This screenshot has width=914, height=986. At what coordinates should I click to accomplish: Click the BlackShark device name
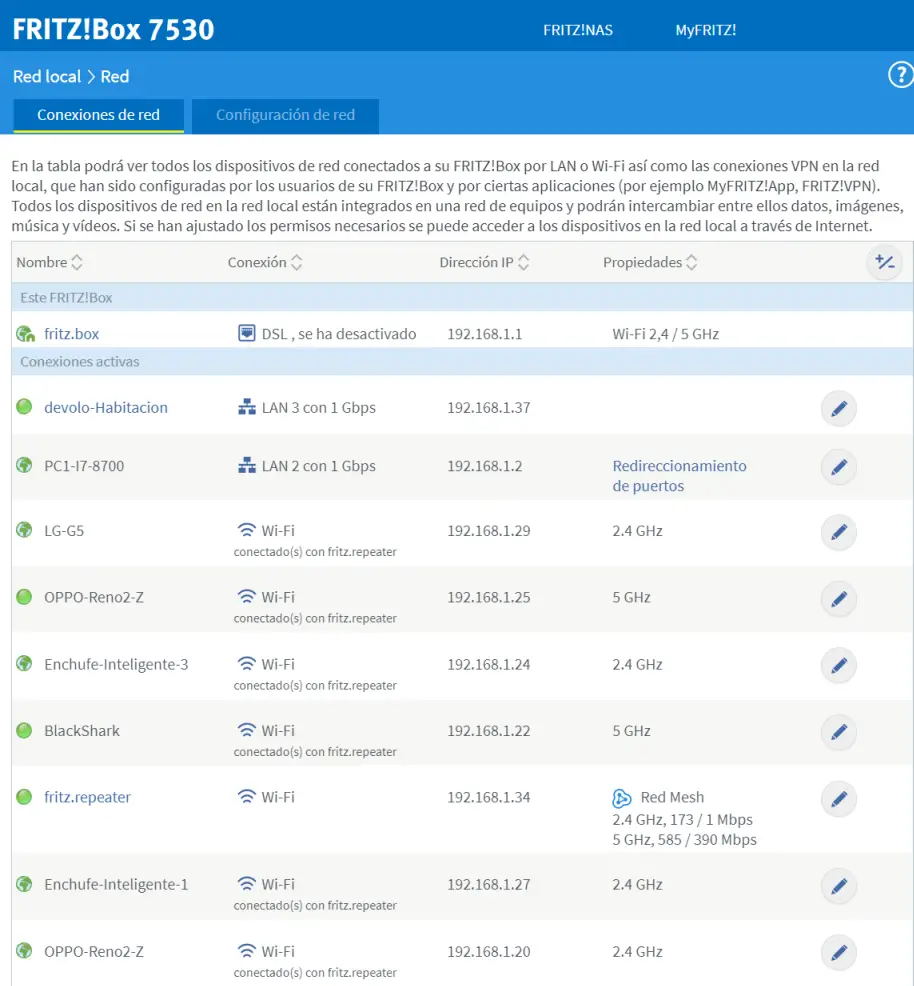[82, 731]
